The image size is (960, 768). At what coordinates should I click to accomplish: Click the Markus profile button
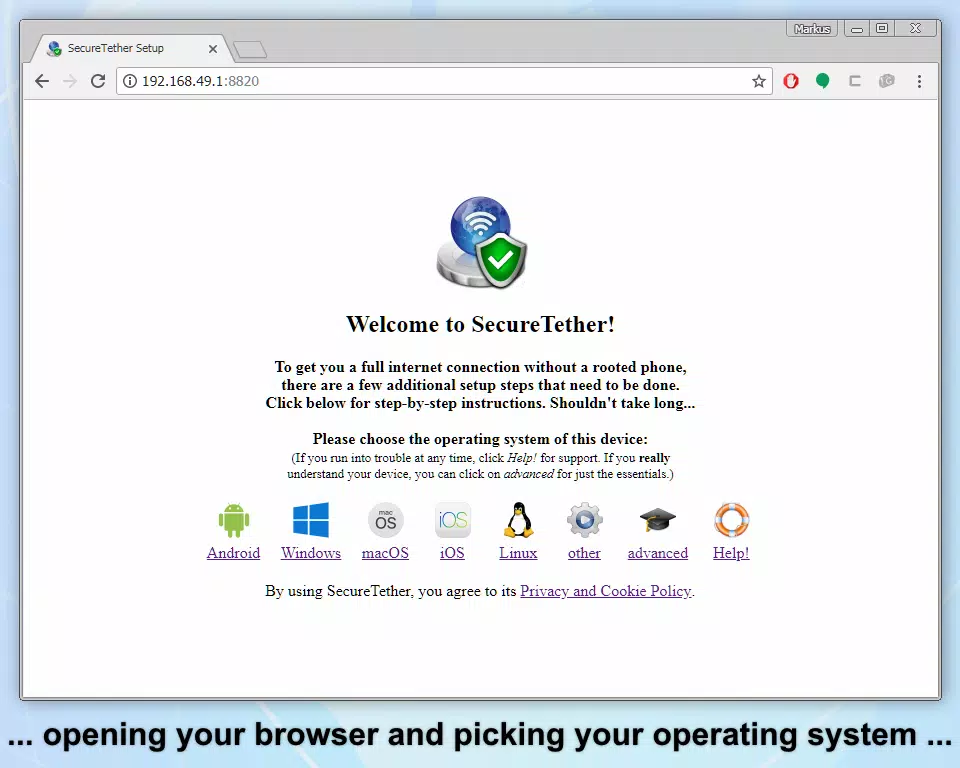point(812,28)
